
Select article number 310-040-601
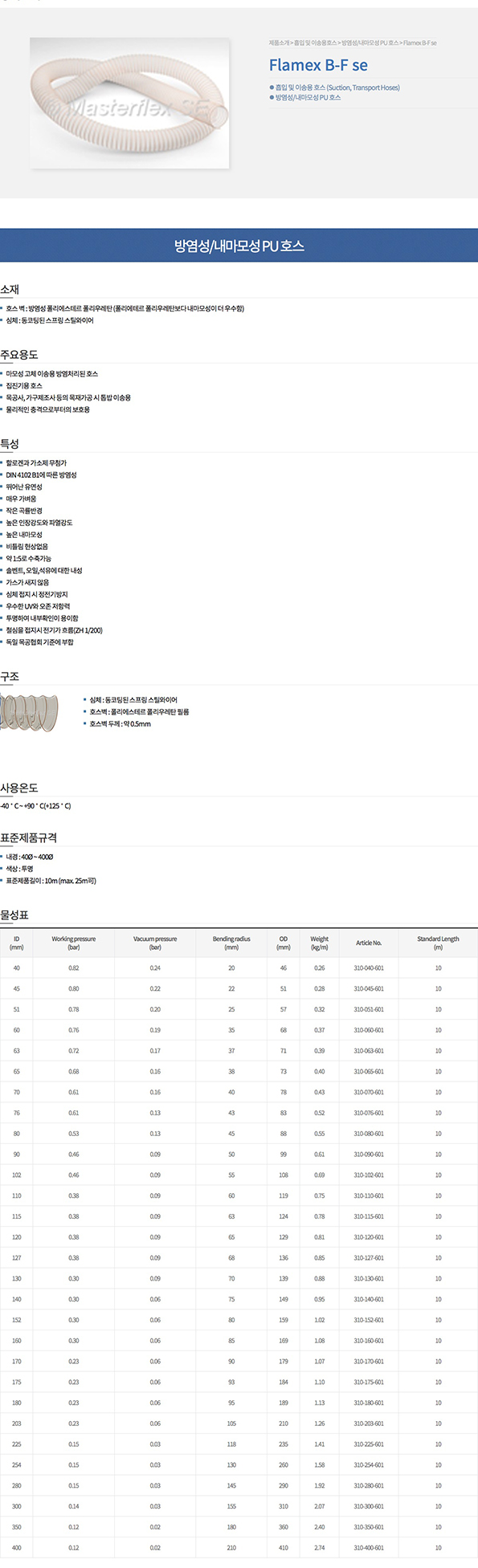(369, 967)
